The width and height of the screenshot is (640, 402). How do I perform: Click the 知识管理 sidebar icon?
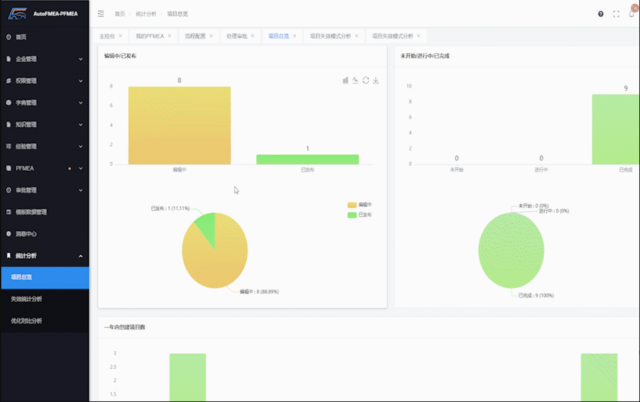(9, 124)
